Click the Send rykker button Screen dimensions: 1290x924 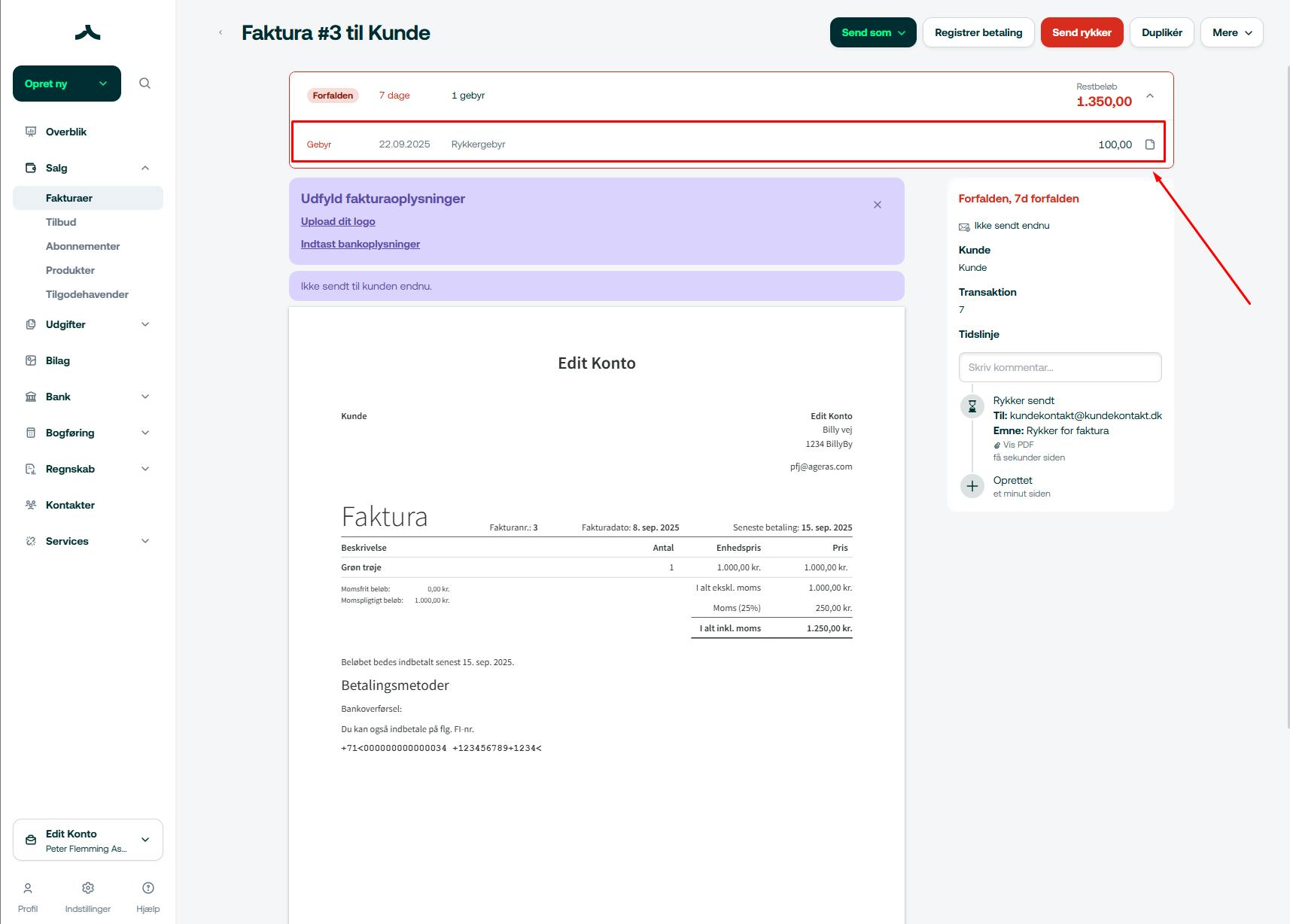tap(1082, 32)
